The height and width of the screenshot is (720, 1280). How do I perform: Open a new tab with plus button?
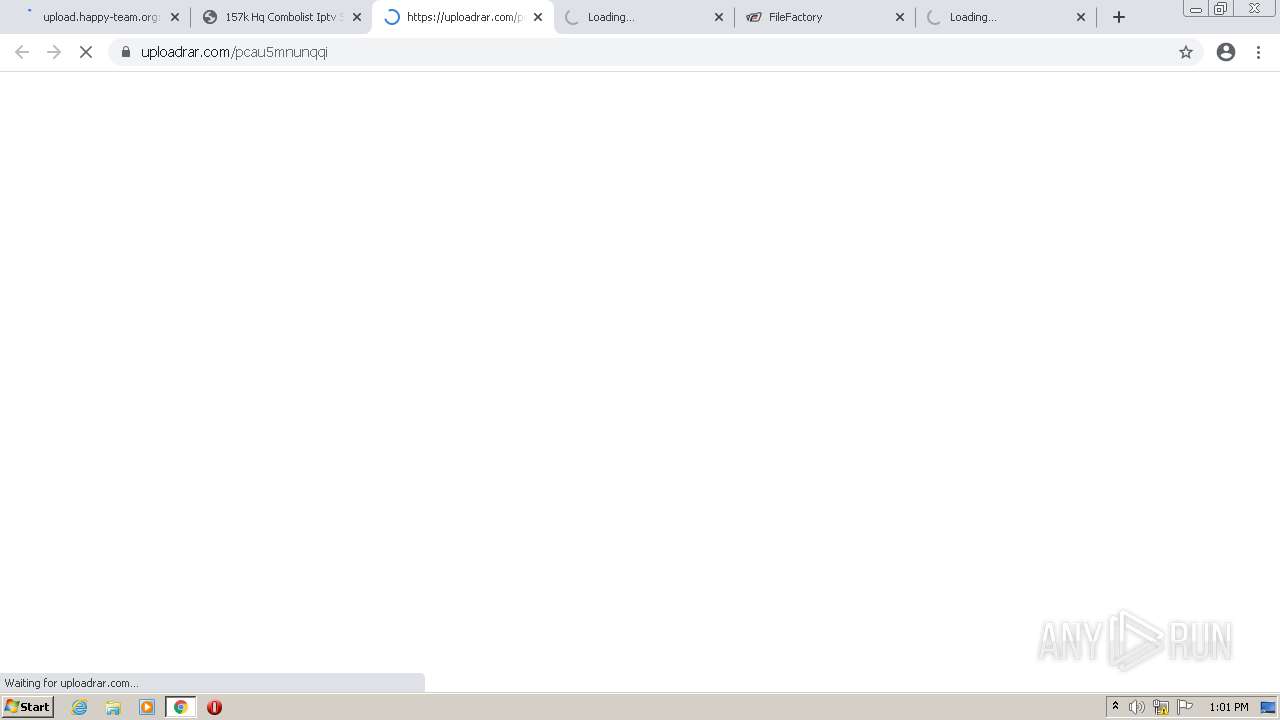pyautogui.click(x=1119, y=17)
